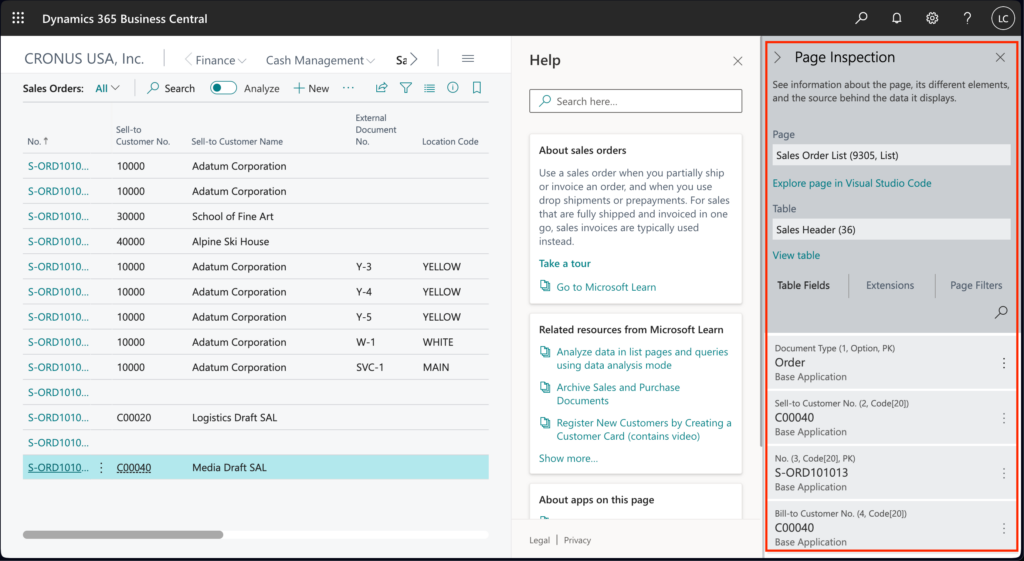Click the View table link
1024x561 pixels.
pos(796,255)
